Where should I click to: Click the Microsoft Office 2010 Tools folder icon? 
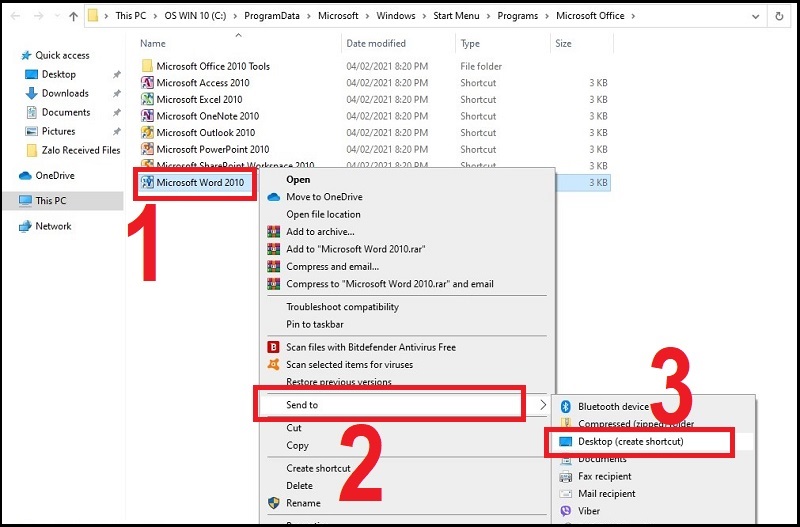[x=147, y=66]
